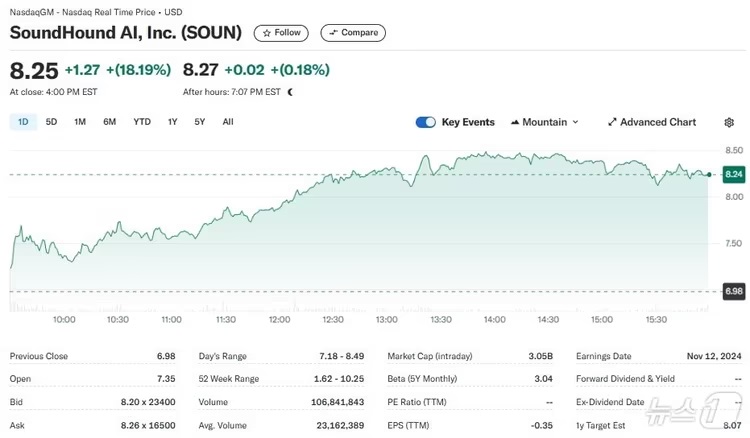Switch chart to YTD range
The width and height of the screenshot is (750, 438).
142,122
